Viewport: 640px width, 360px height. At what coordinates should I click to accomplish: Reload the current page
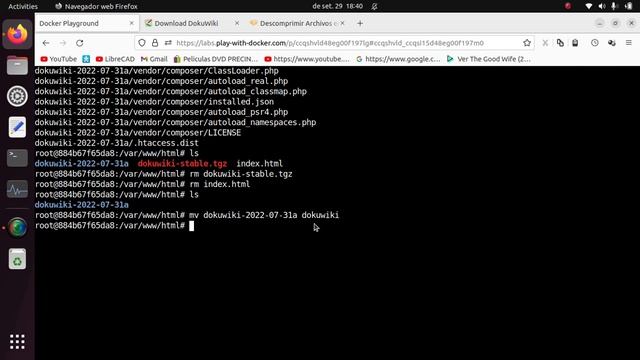(80, 43)
